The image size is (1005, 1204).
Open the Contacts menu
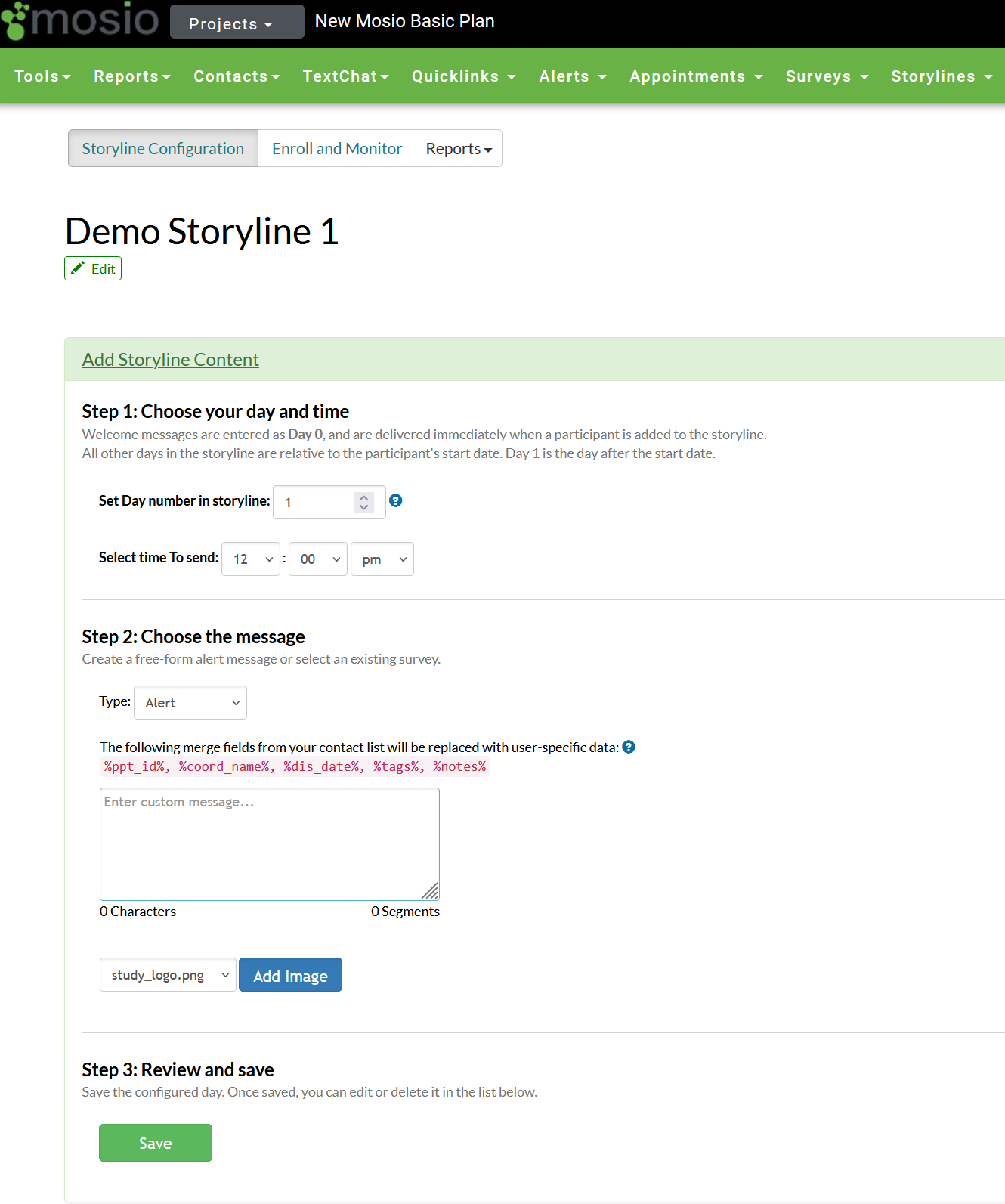237,76
